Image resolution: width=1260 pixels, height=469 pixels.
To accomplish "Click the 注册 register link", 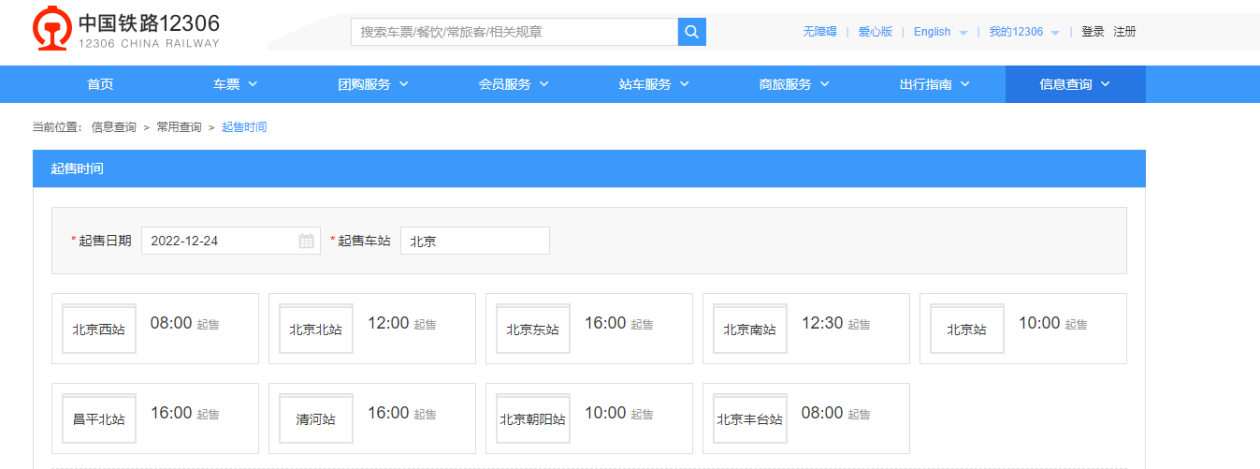I will (x=1125, y=32).
